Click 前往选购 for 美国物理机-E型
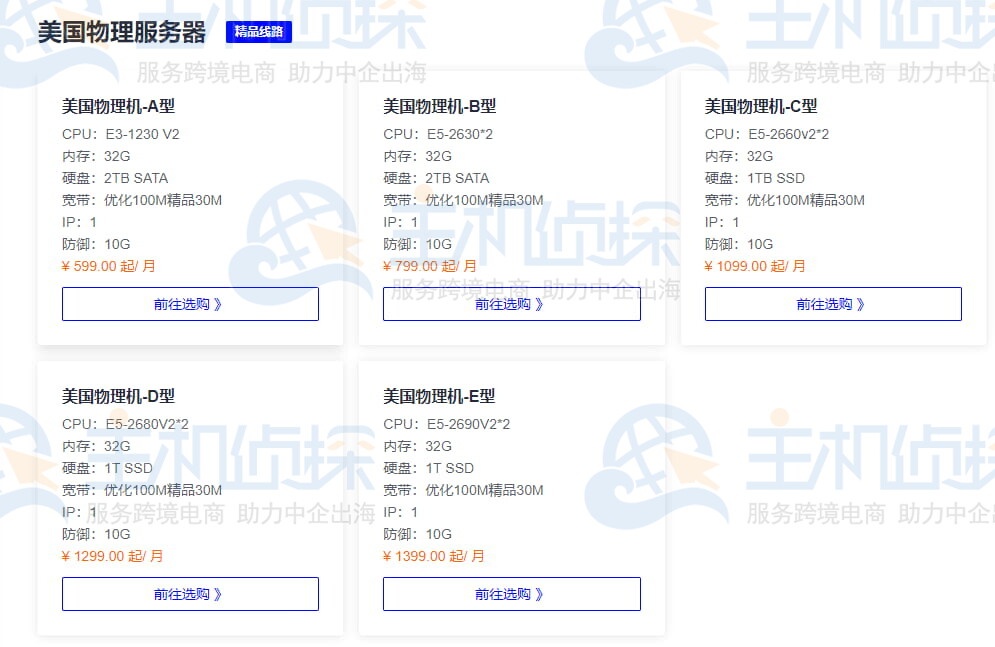The width and height of the screenshot is (995, 647). pos(511,593)
